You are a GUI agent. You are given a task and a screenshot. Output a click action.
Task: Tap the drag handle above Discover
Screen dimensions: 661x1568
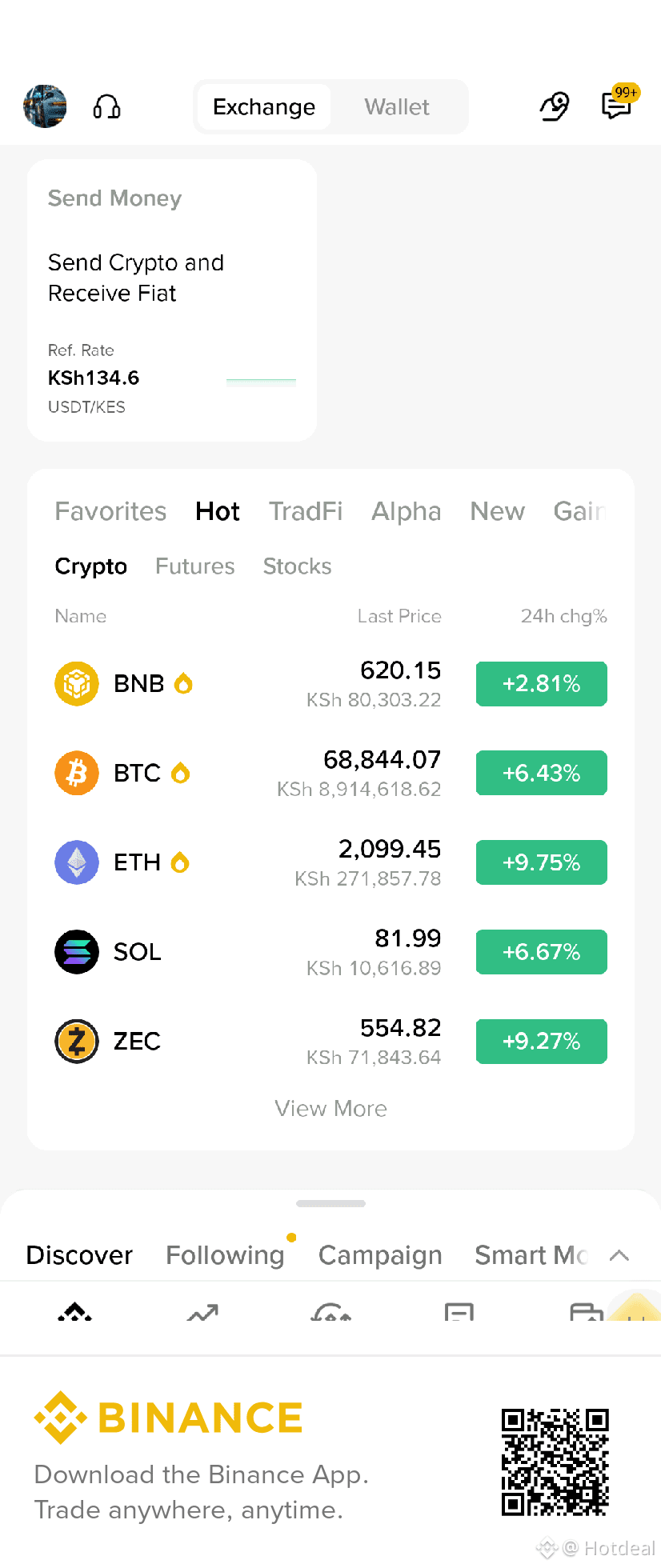[x=330, y=1203]
